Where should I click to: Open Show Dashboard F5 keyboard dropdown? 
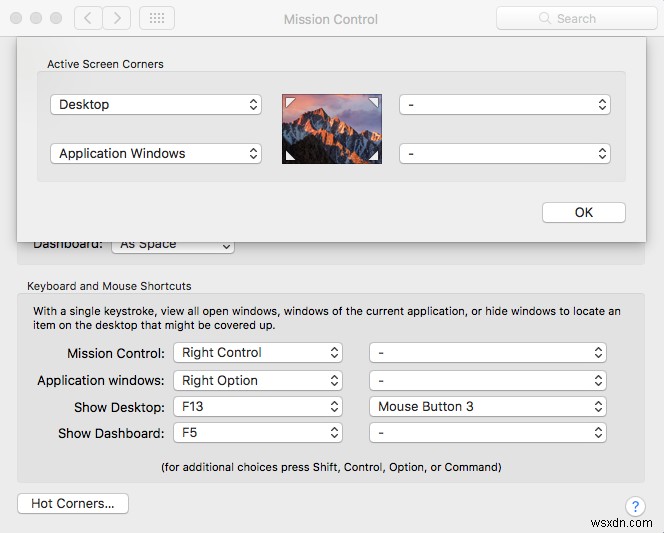257,433
